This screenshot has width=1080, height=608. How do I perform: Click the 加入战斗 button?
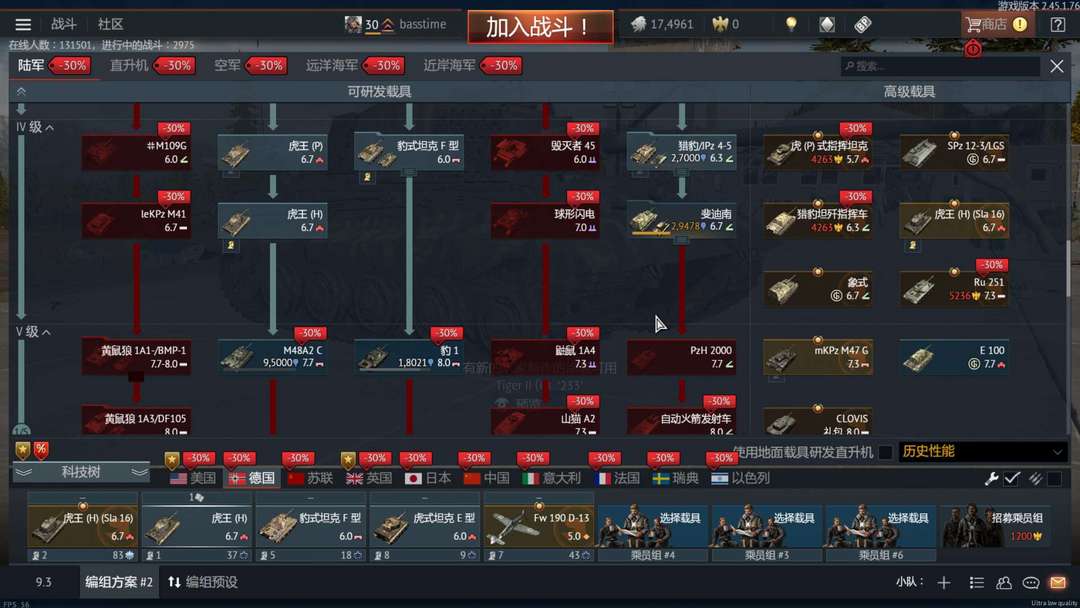click(x=540, y=27)
